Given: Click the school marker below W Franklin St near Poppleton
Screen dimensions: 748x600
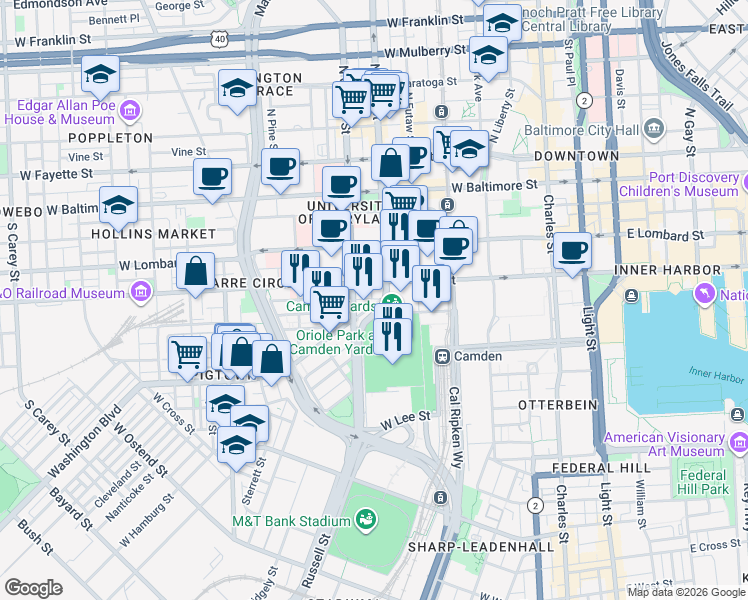Looking at the screenshot, I should click(x=100, y=75).
